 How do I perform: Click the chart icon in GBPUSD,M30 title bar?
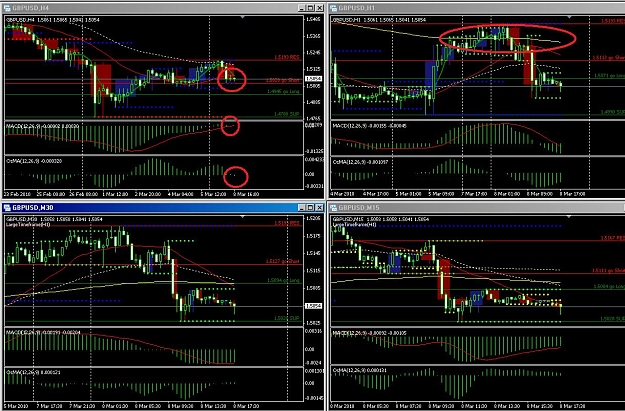coord(7,208)
